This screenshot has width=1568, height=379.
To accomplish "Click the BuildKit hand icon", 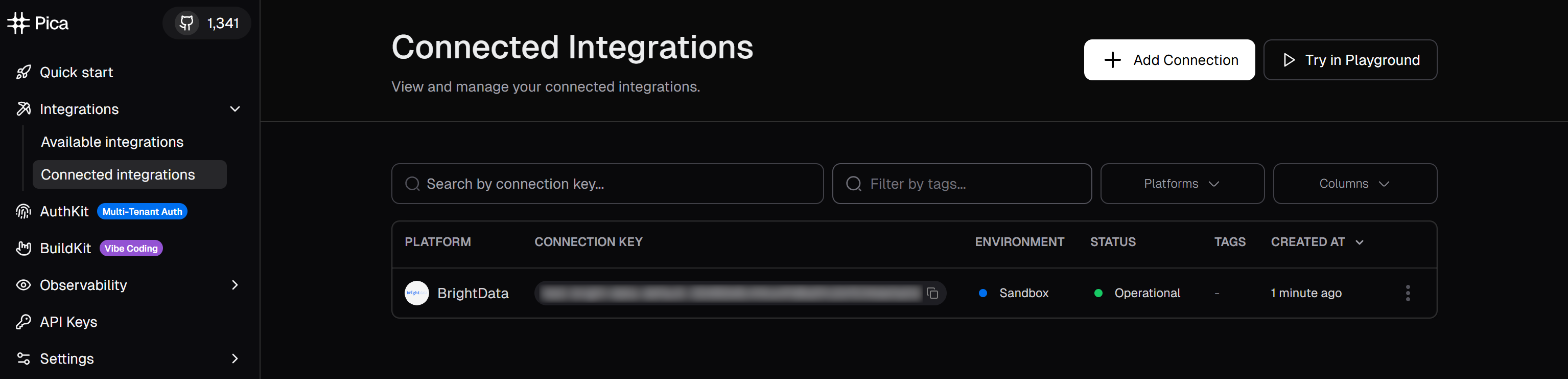I will point(23,248).
